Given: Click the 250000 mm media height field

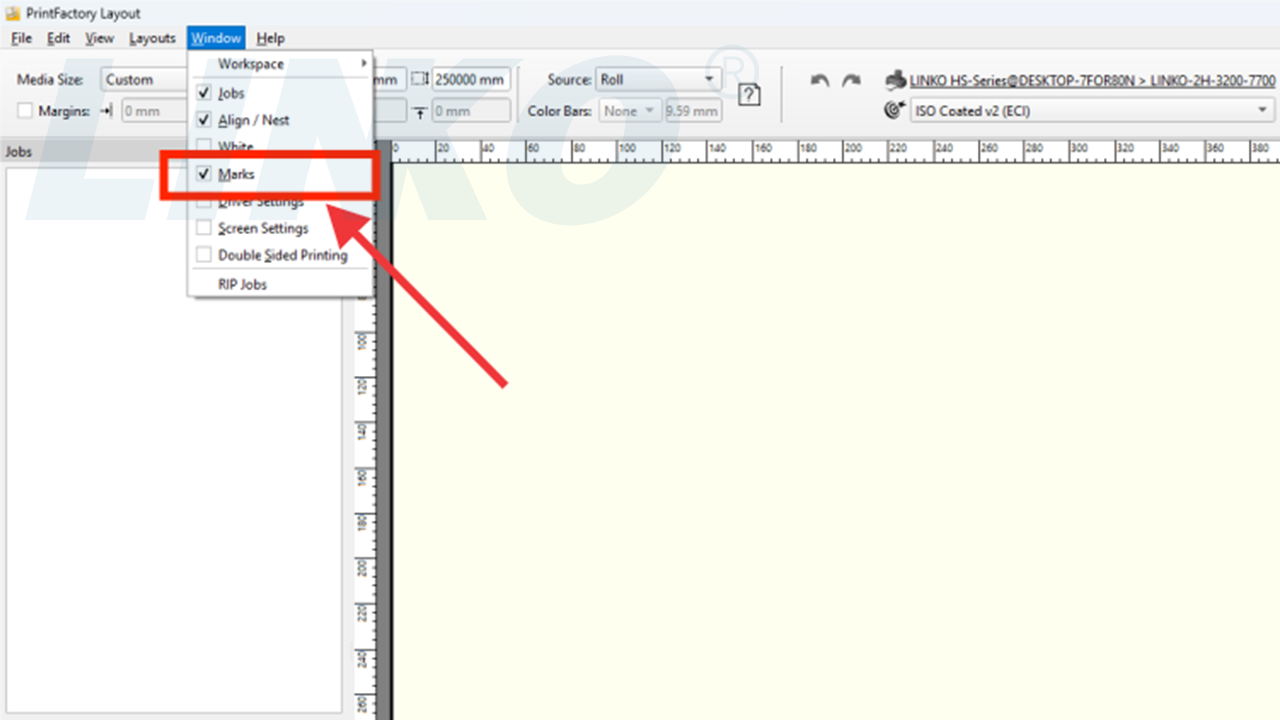Looking at the screenshot, I should [471, 80].
